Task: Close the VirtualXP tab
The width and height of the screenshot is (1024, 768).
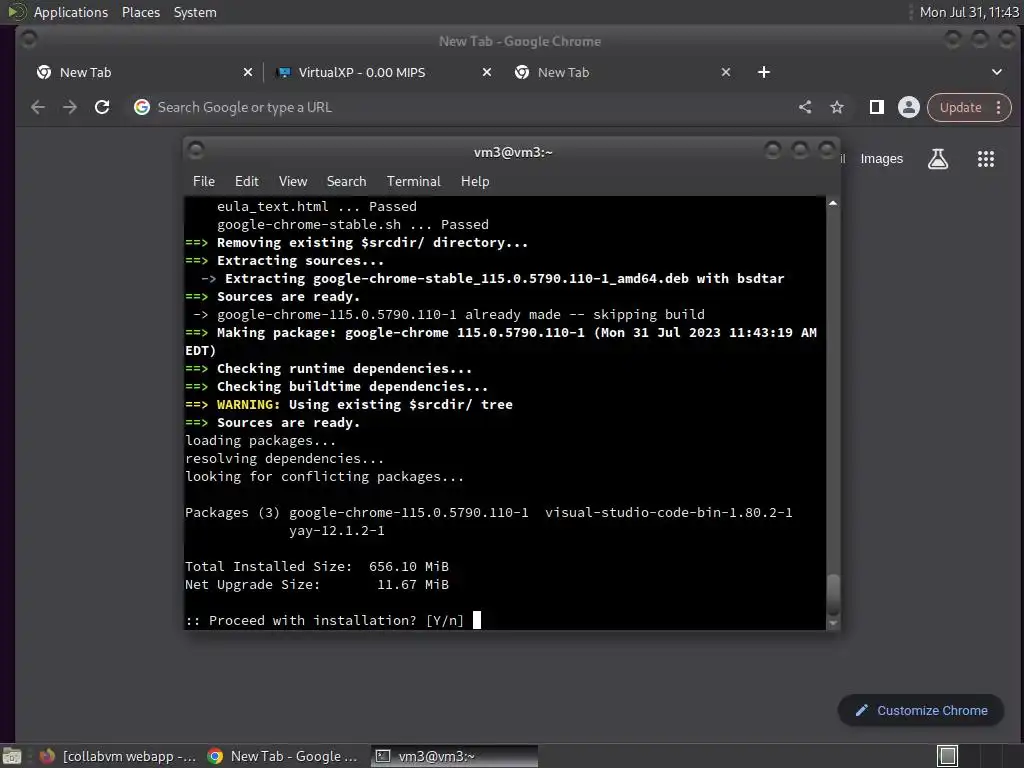Action: click(487, 72)
